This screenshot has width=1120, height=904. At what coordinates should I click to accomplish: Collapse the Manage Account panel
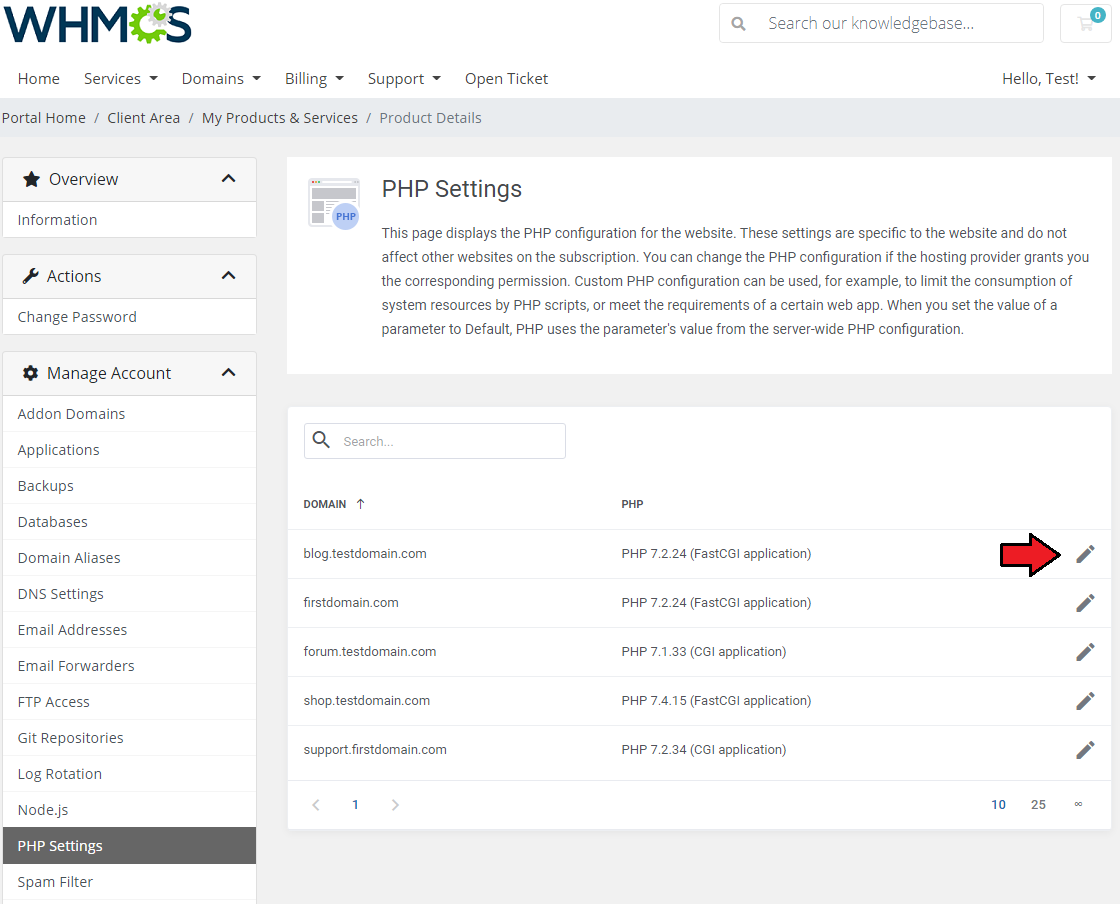coord(229,373)
